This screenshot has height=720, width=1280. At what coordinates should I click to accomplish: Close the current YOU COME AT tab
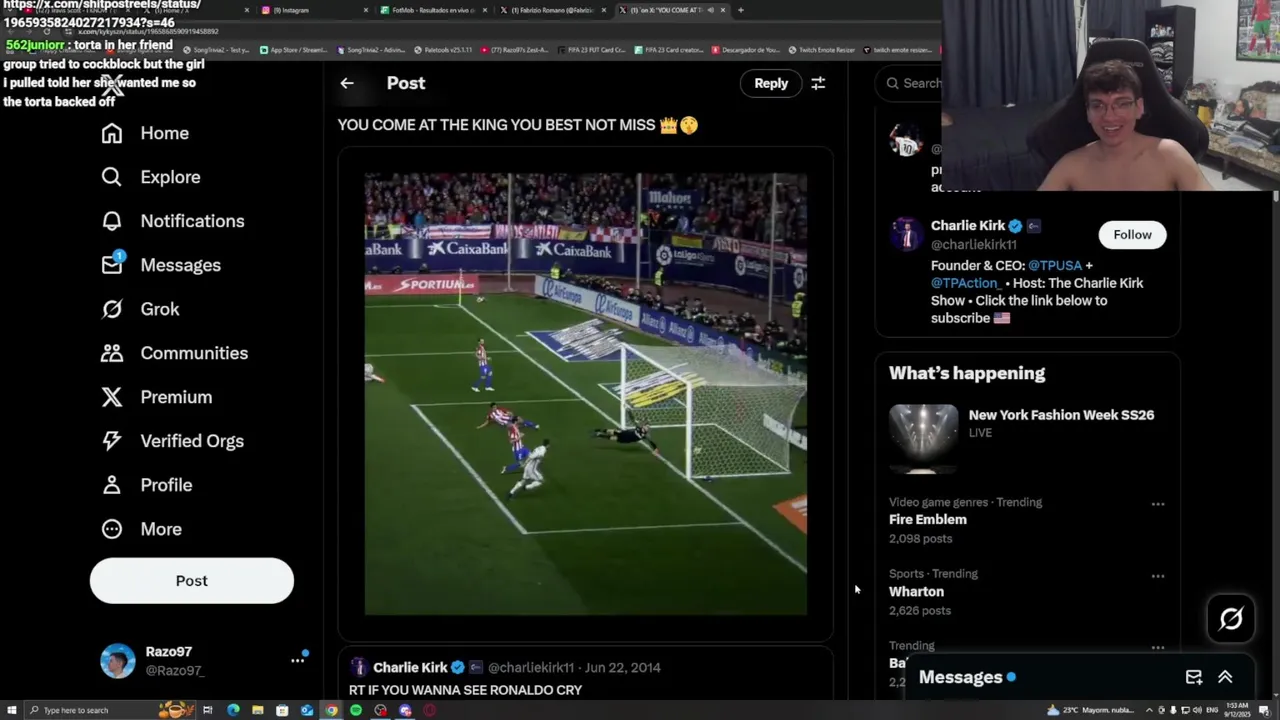723,10
